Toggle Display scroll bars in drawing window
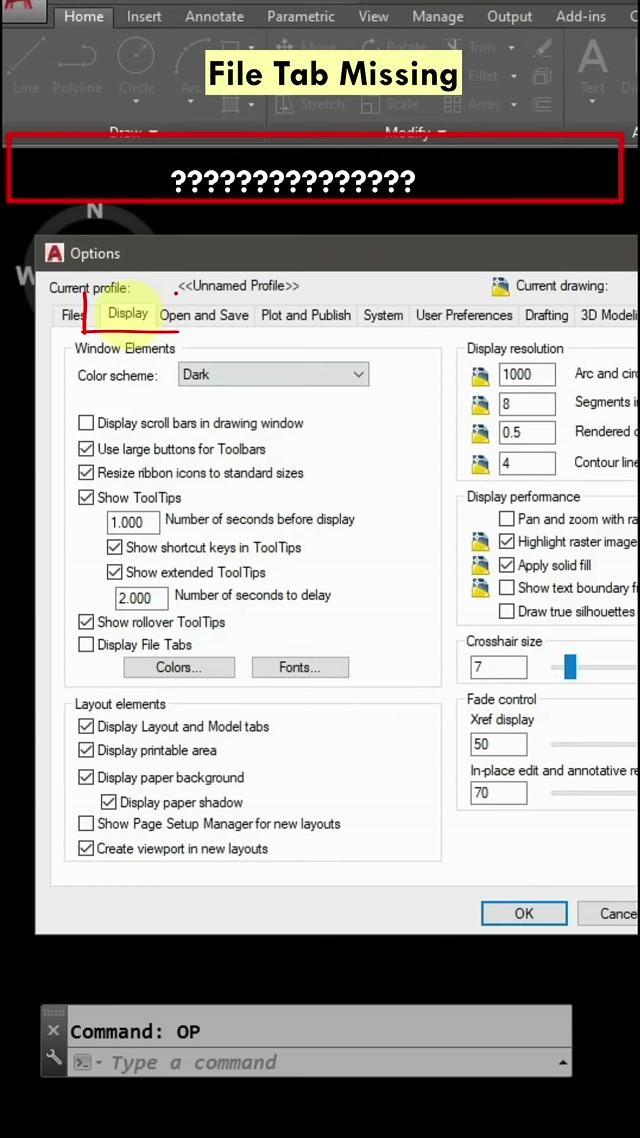 pos(87,423)
